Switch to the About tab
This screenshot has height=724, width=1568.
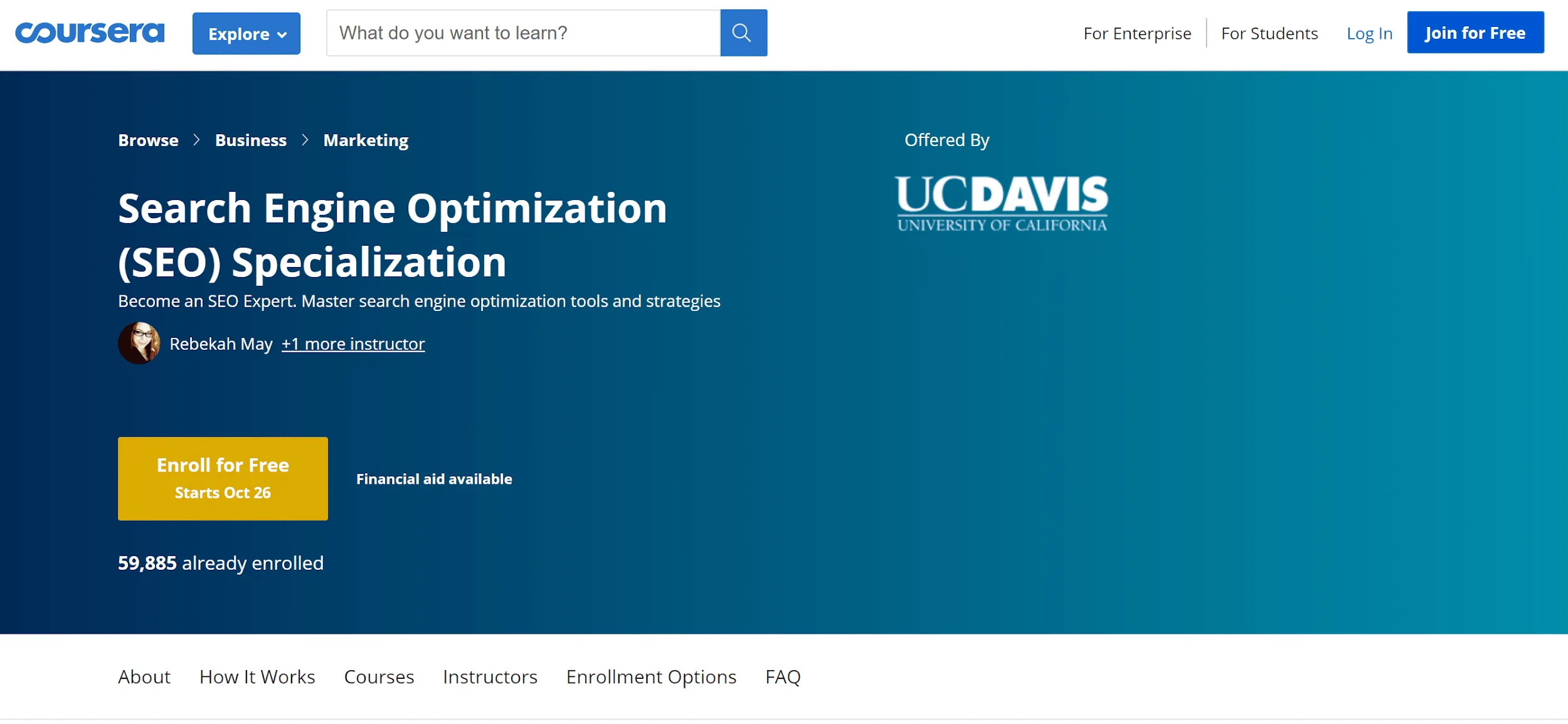pos(144,676)
